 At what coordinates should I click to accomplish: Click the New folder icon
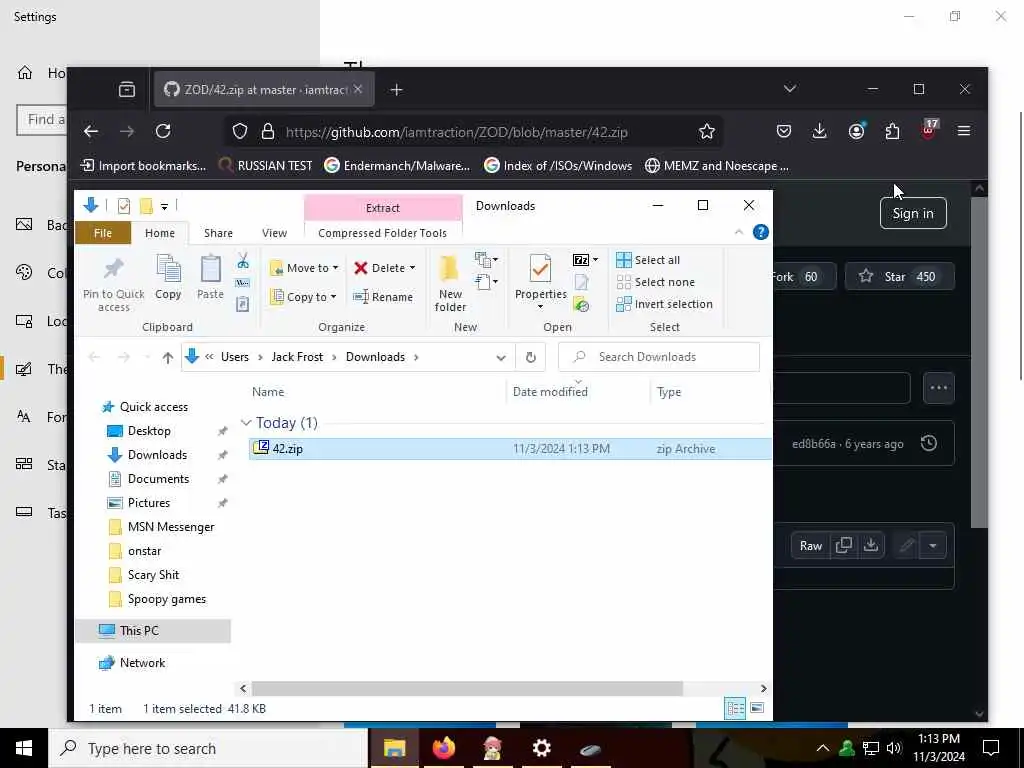click(x=449, y=268)
